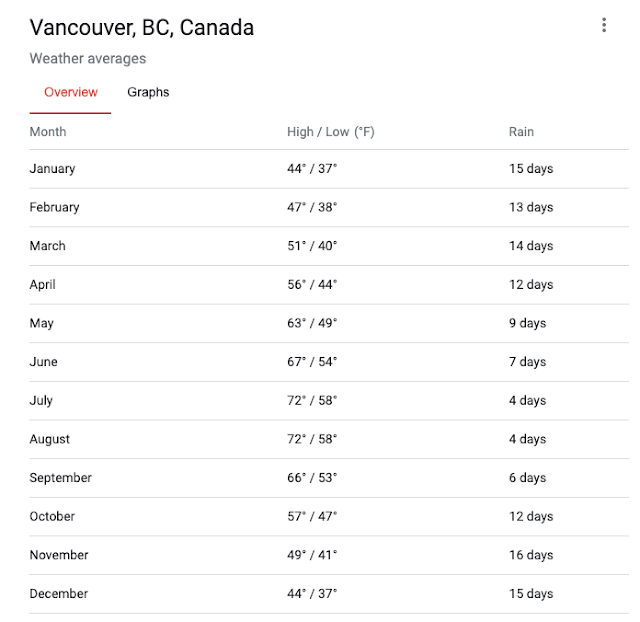This screenshot has width=640, height=622.
Task: Switch to the Graphs tab
Action: 148,92
